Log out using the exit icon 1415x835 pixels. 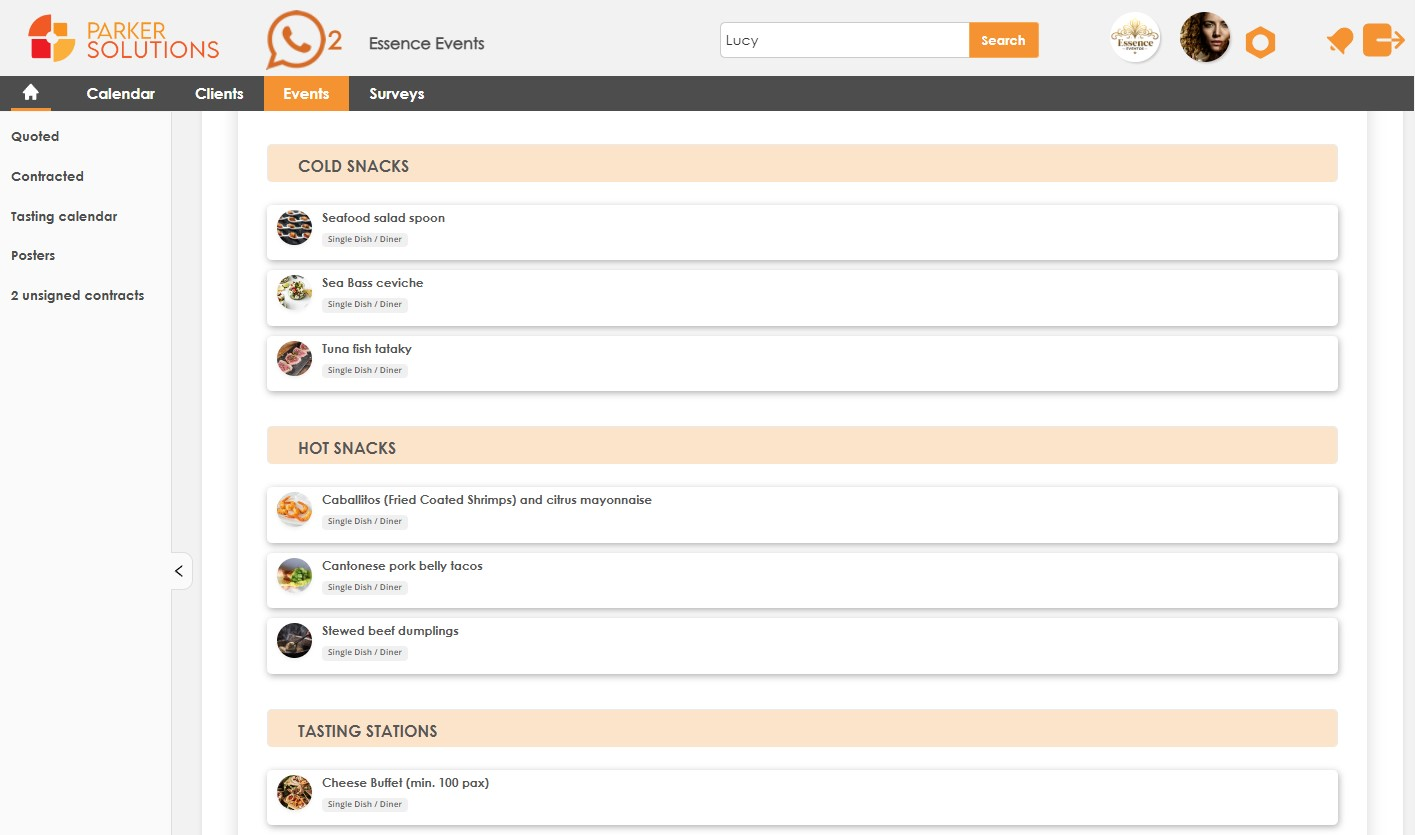[x=1384, y=40]
